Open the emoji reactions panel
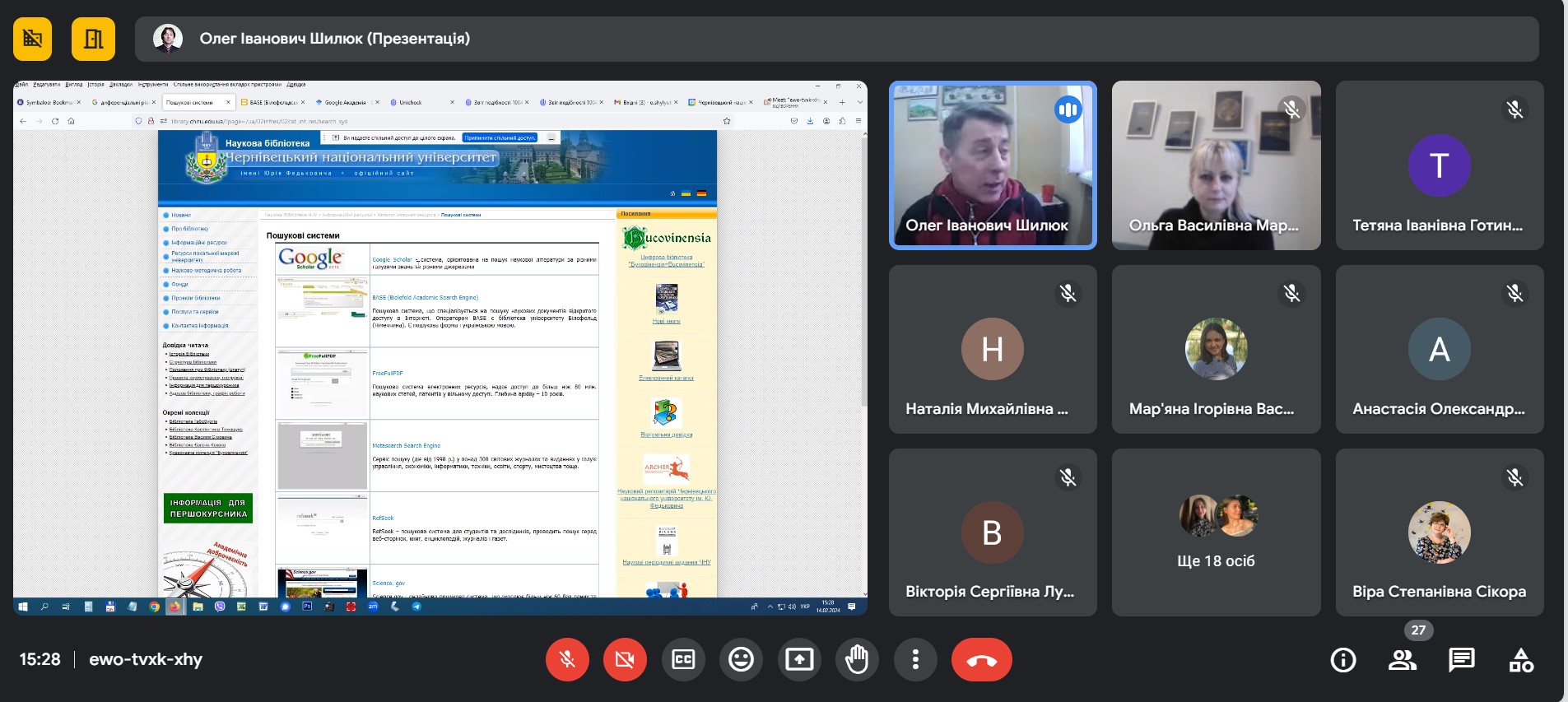 741,659
